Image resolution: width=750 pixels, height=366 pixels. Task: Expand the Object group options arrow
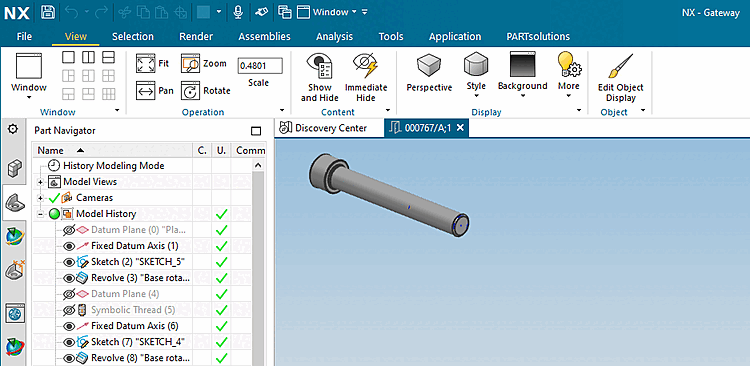[x=643, y=111]
